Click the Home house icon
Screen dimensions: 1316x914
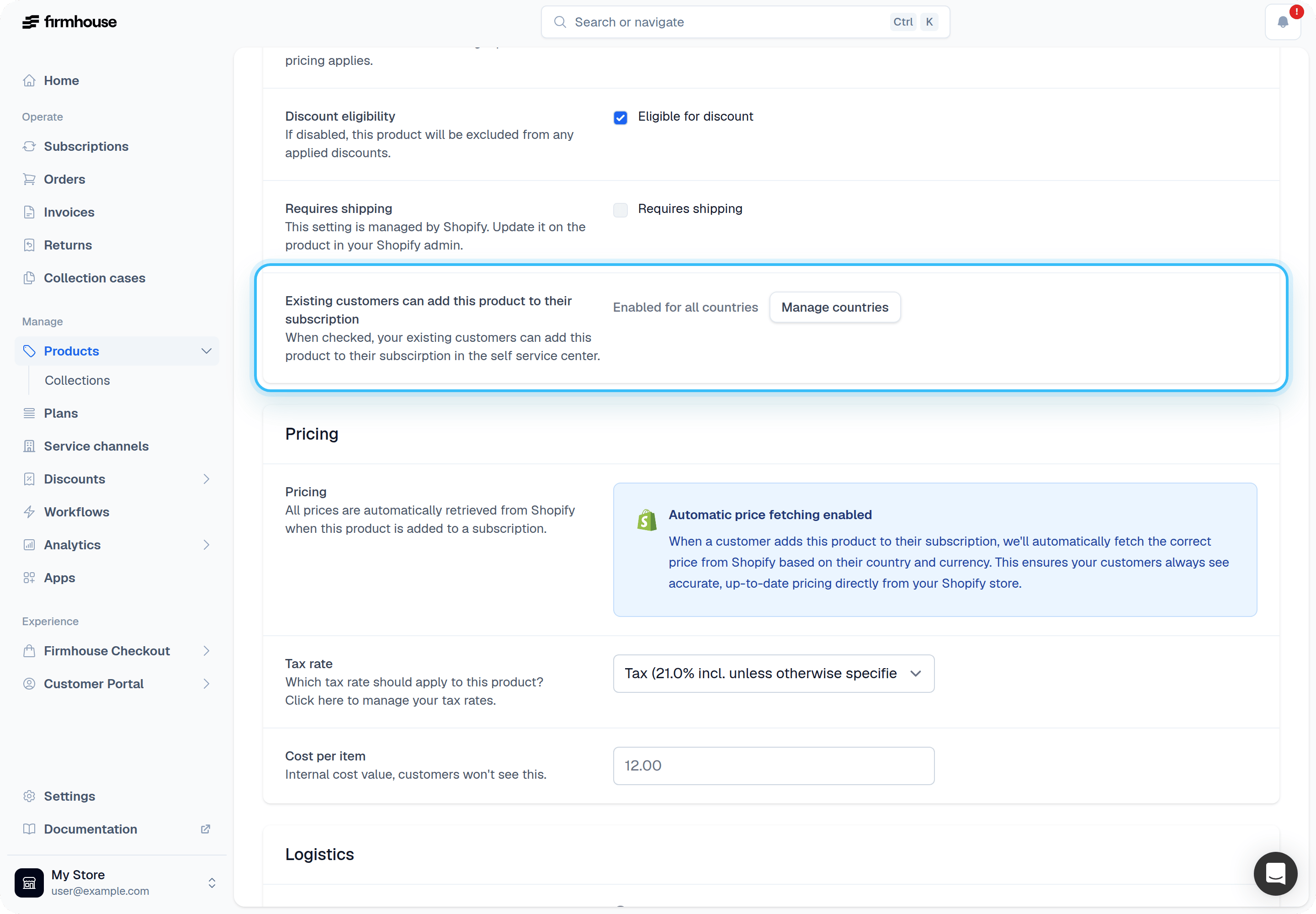[29, 81]
